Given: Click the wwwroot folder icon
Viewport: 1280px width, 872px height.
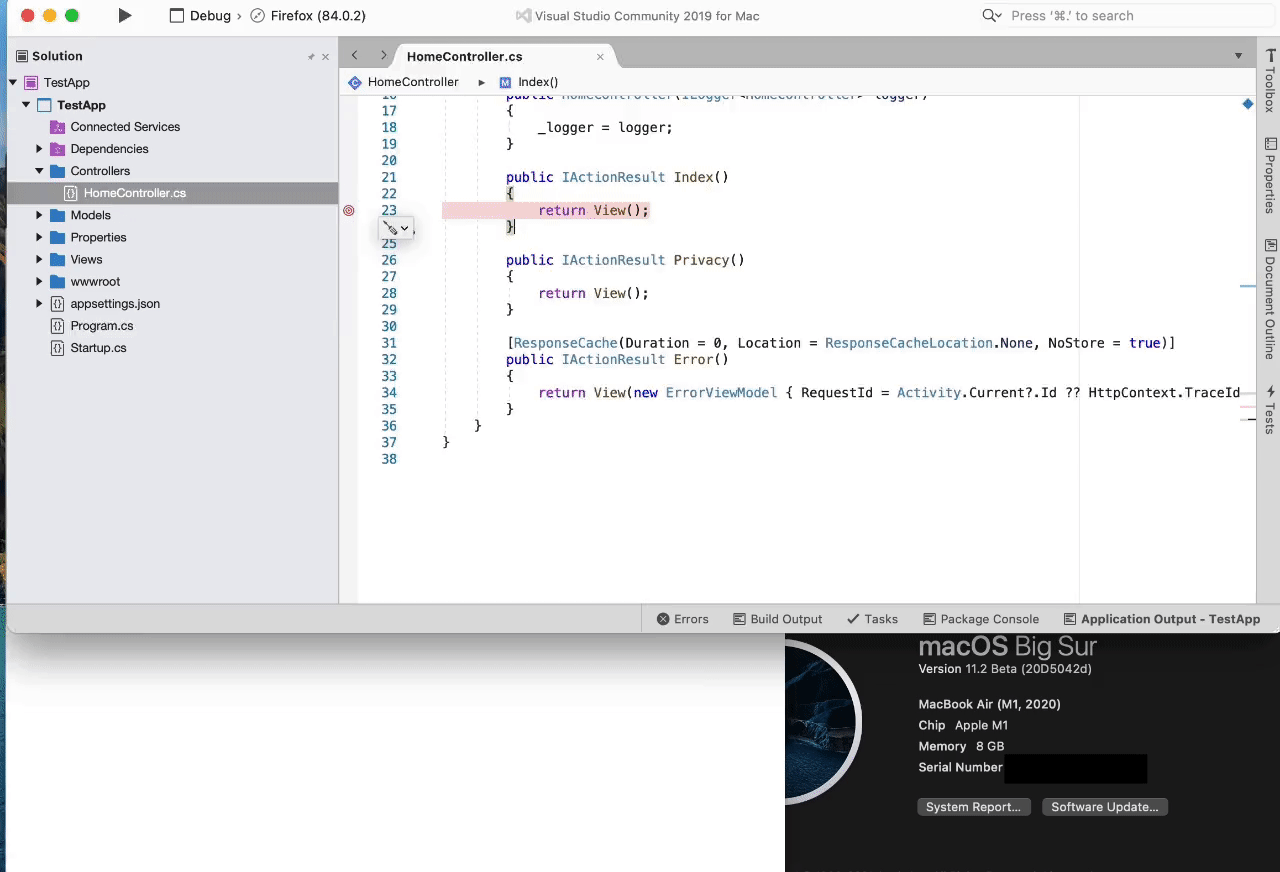Looking at the screenshot, I should click(x=58, y=281).
